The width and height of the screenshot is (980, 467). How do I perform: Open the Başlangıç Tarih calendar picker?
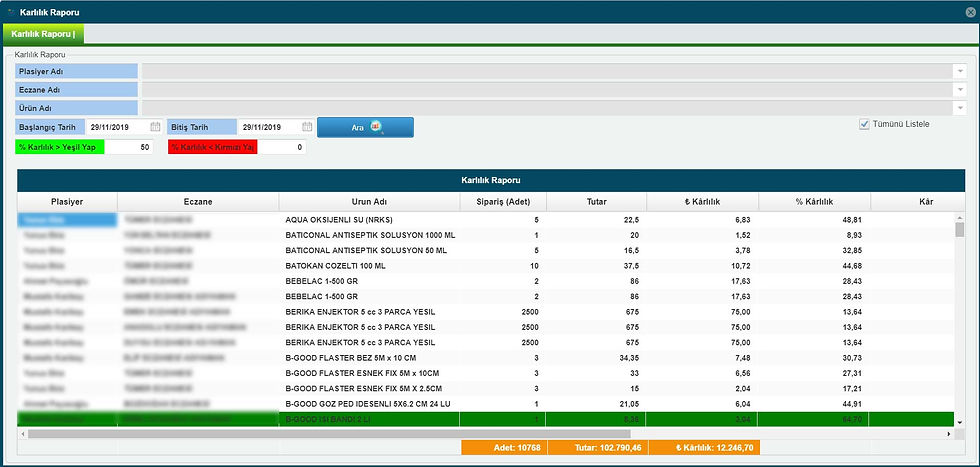point(155,127)
